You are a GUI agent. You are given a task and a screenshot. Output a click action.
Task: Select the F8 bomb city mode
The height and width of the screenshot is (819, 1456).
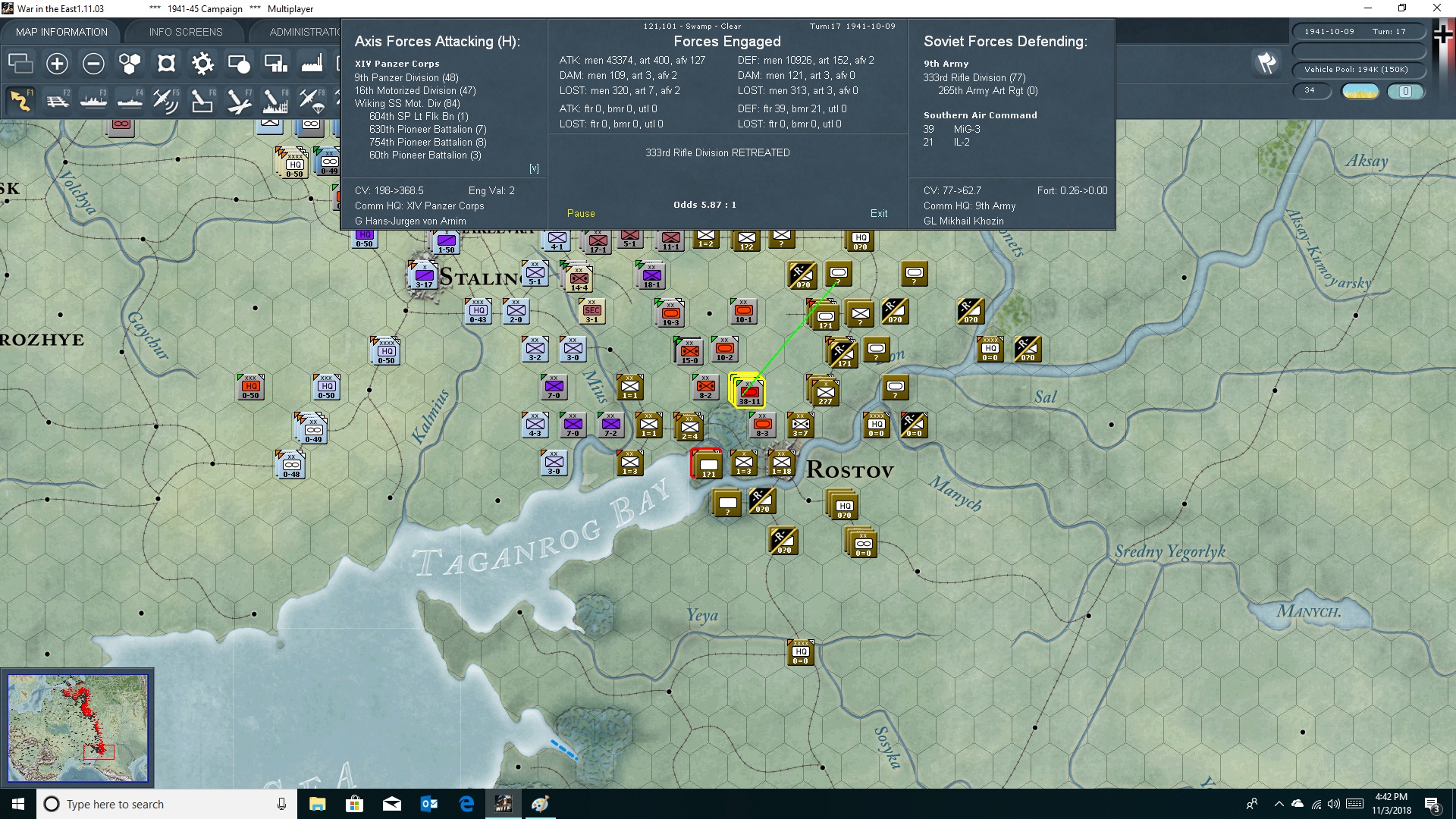coord(275,100)
